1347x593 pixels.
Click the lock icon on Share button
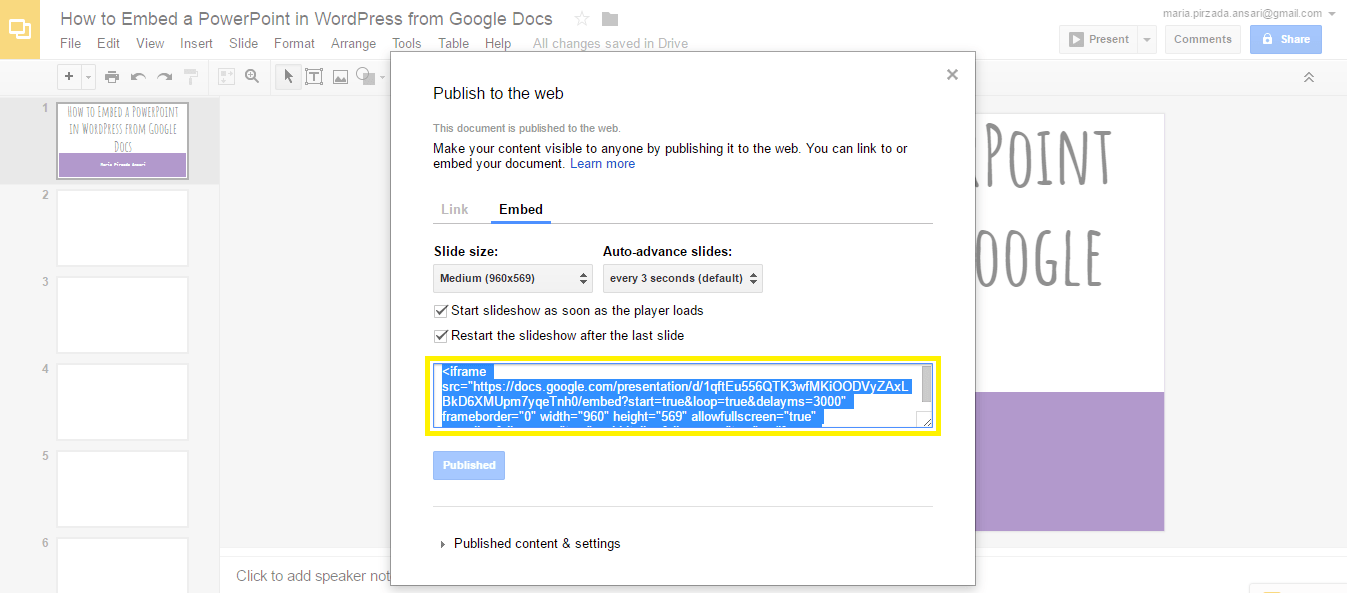(x=1268, y=40)
